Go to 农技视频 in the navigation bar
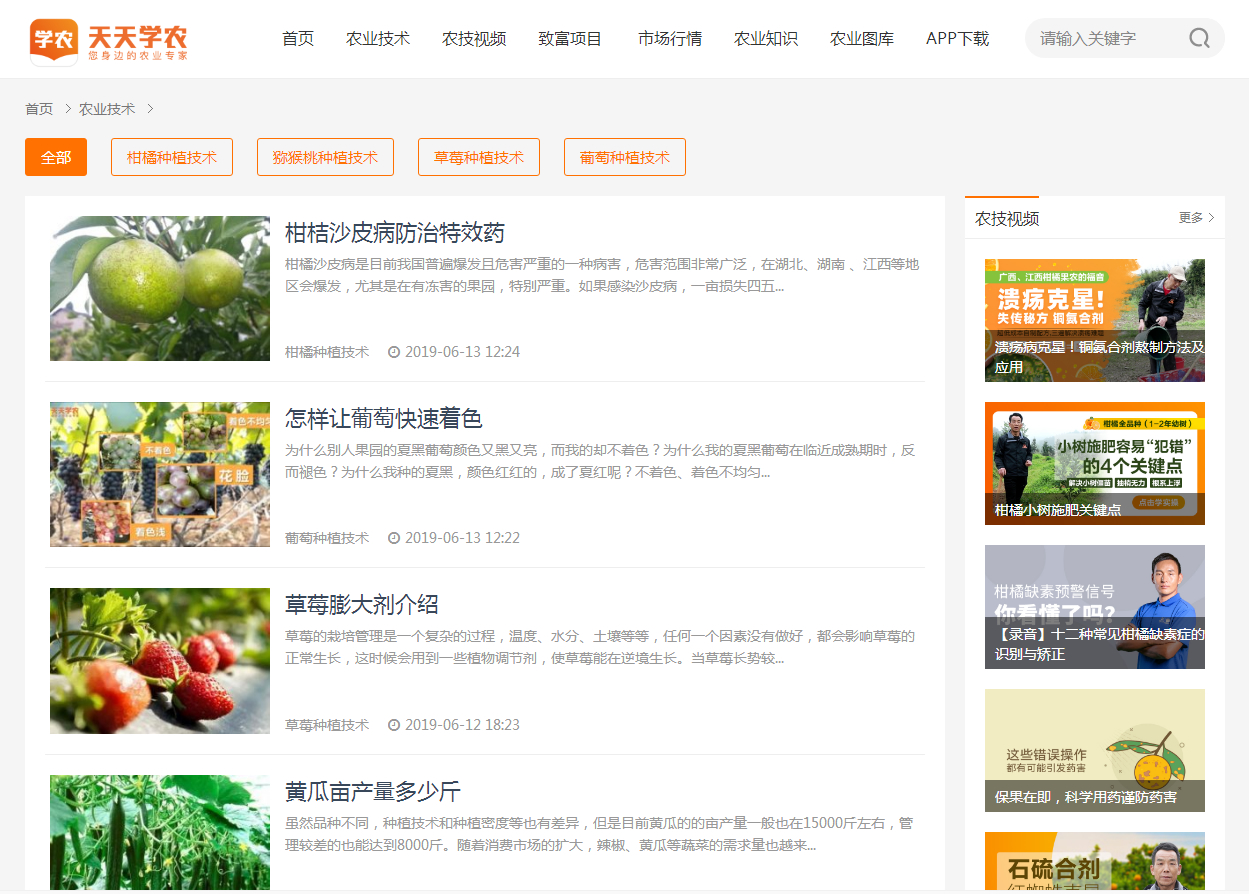 [x=474, y=39]
